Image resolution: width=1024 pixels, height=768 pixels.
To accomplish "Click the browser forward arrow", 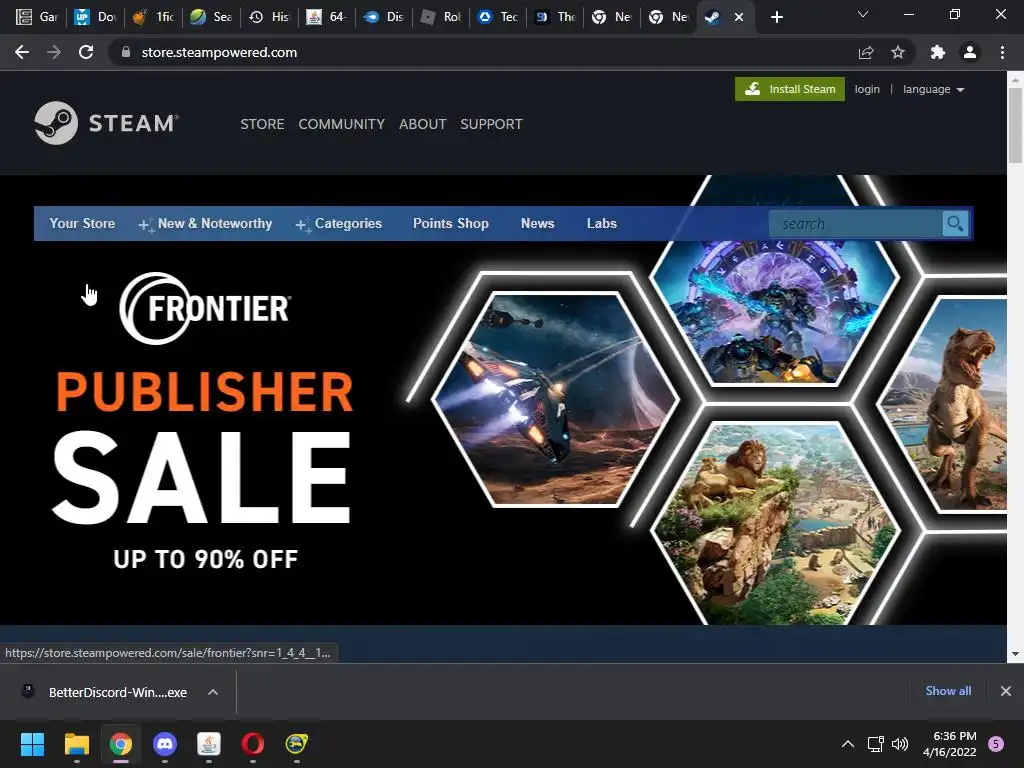I will click(54, 52).
